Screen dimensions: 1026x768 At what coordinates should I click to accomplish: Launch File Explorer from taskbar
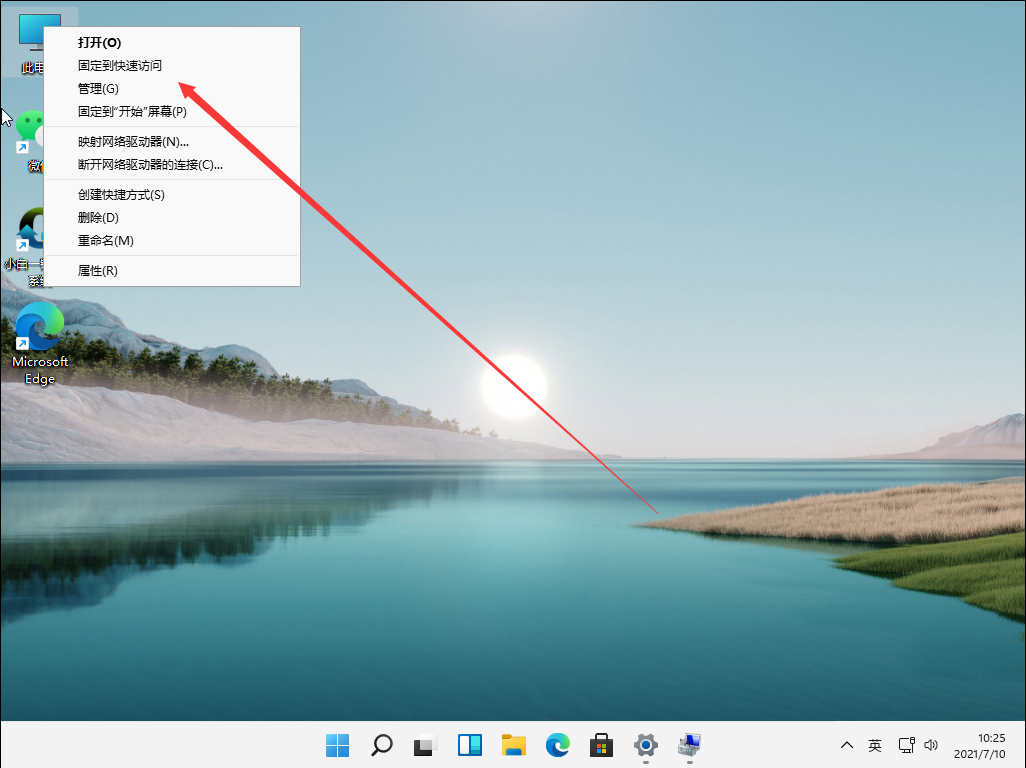514,745
